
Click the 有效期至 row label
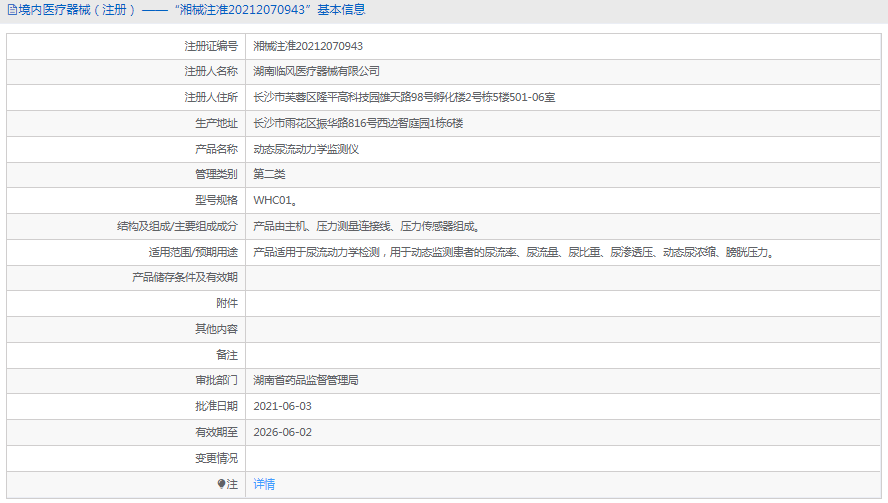click(216, 433)
